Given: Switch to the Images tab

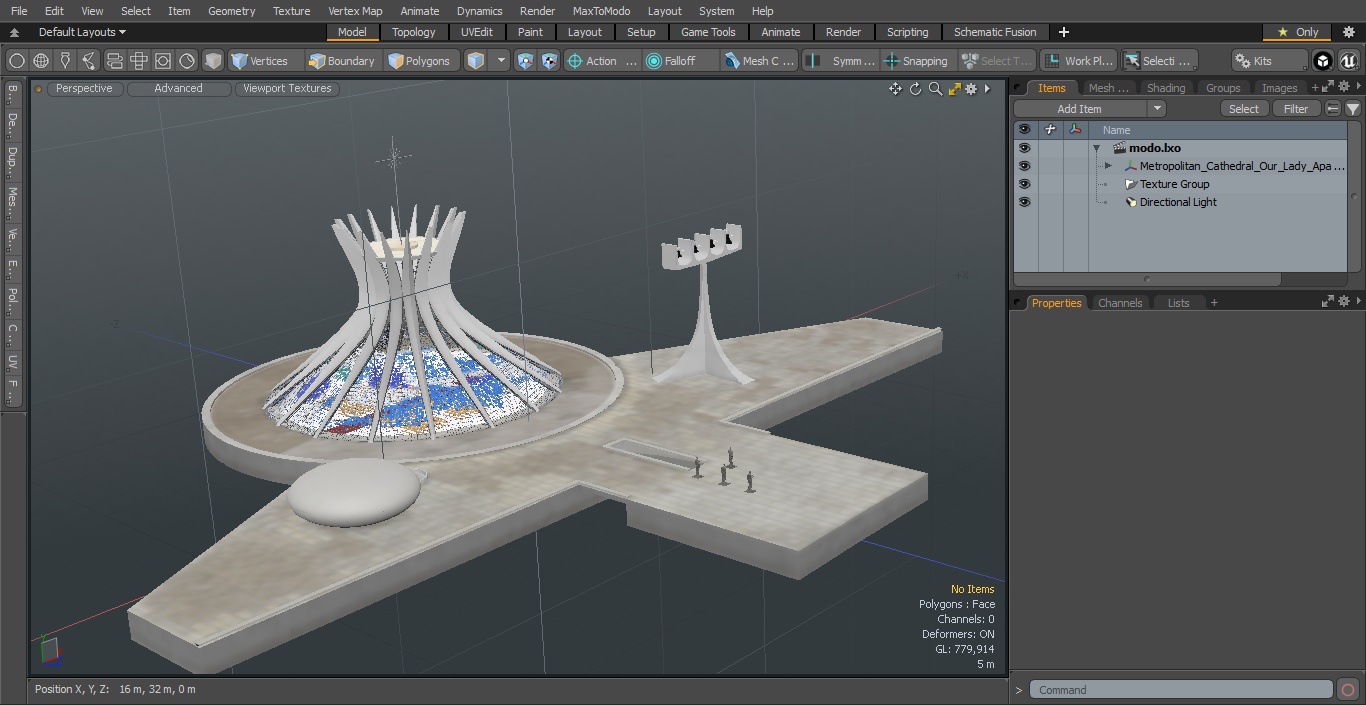Looking at the screenshot, I should pyautogui.click(x=1279, y=88).
